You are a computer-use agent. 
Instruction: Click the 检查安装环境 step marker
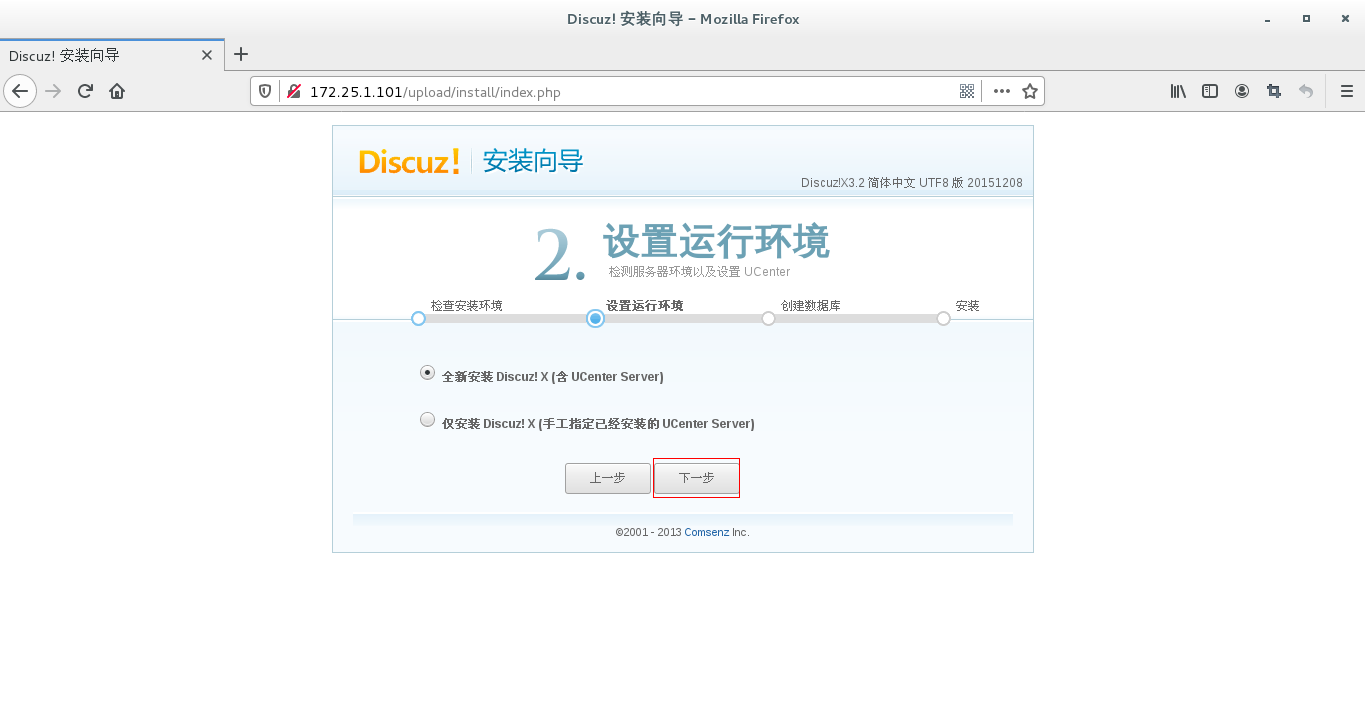[x=418, y=318]
